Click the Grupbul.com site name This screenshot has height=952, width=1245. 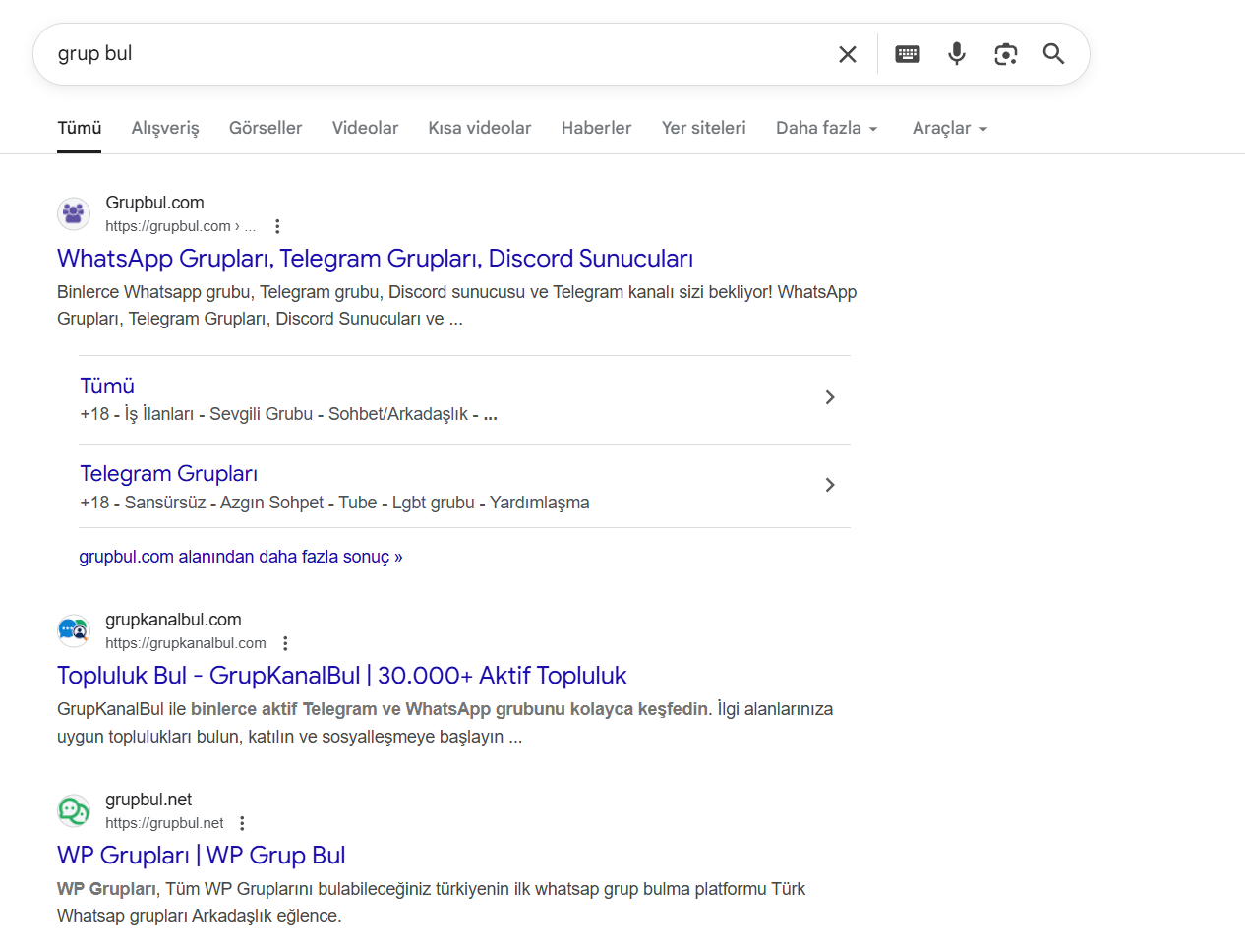(155, 203)
